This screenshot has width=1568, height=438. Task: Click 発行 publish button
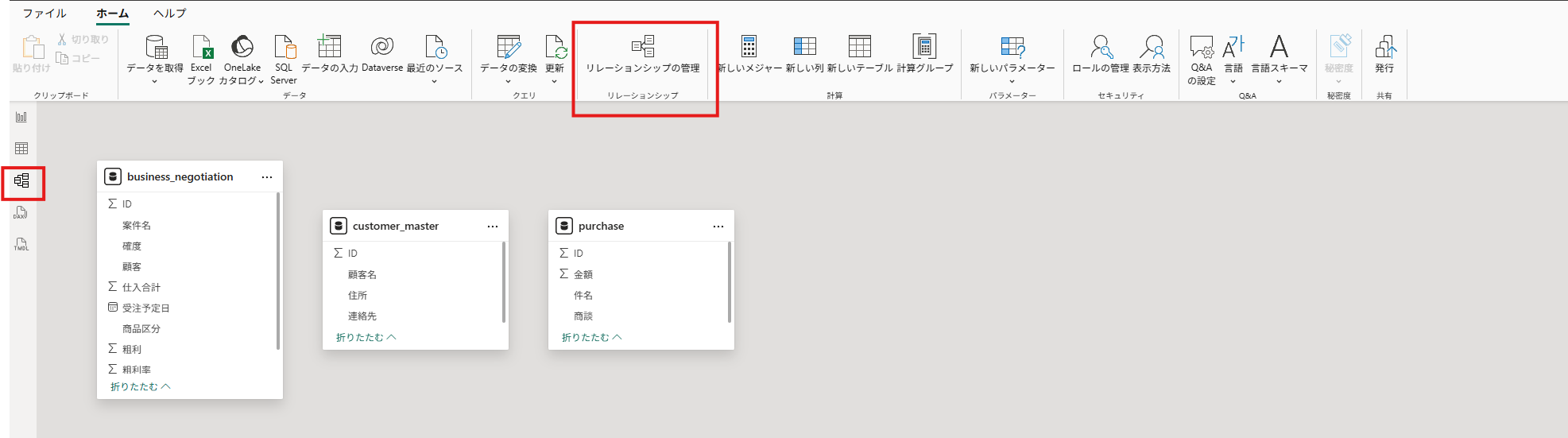pyautogui.click(x=1384, y=54)
